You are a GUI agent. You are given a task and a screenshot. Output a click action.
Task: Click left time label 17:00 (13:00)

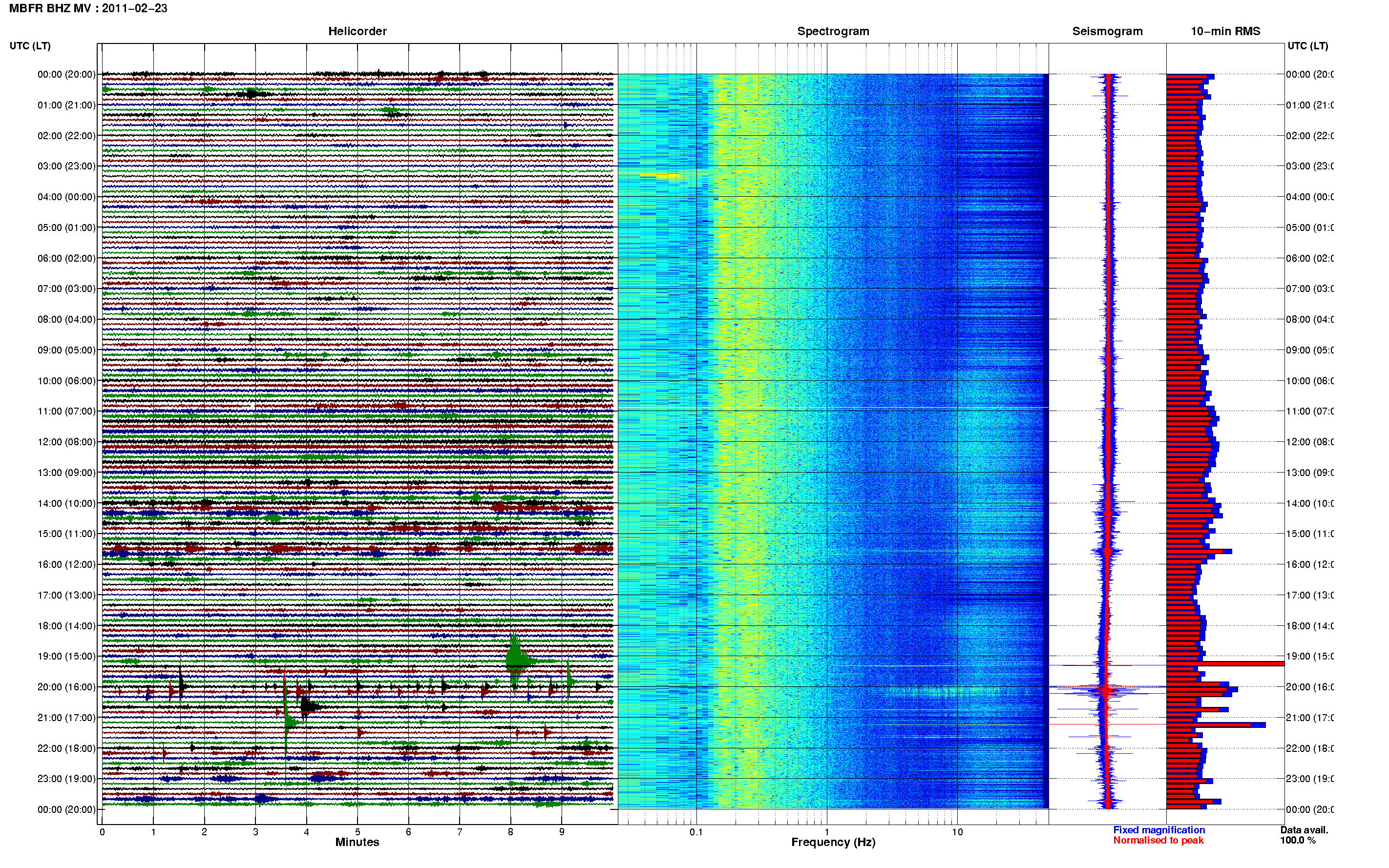click(66, 595)
